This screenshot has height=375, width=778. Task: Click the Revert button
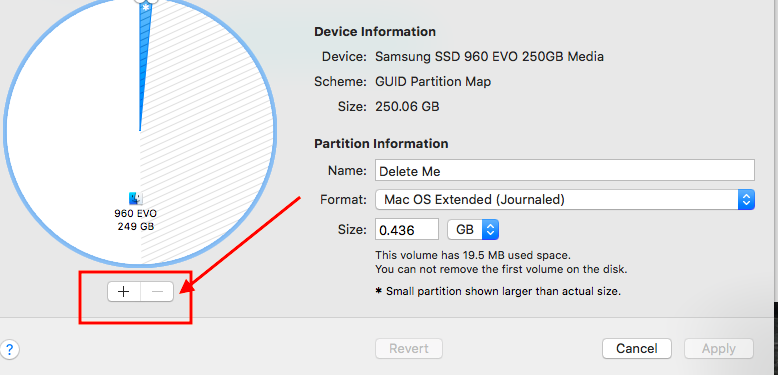click(x=409, y=349)
